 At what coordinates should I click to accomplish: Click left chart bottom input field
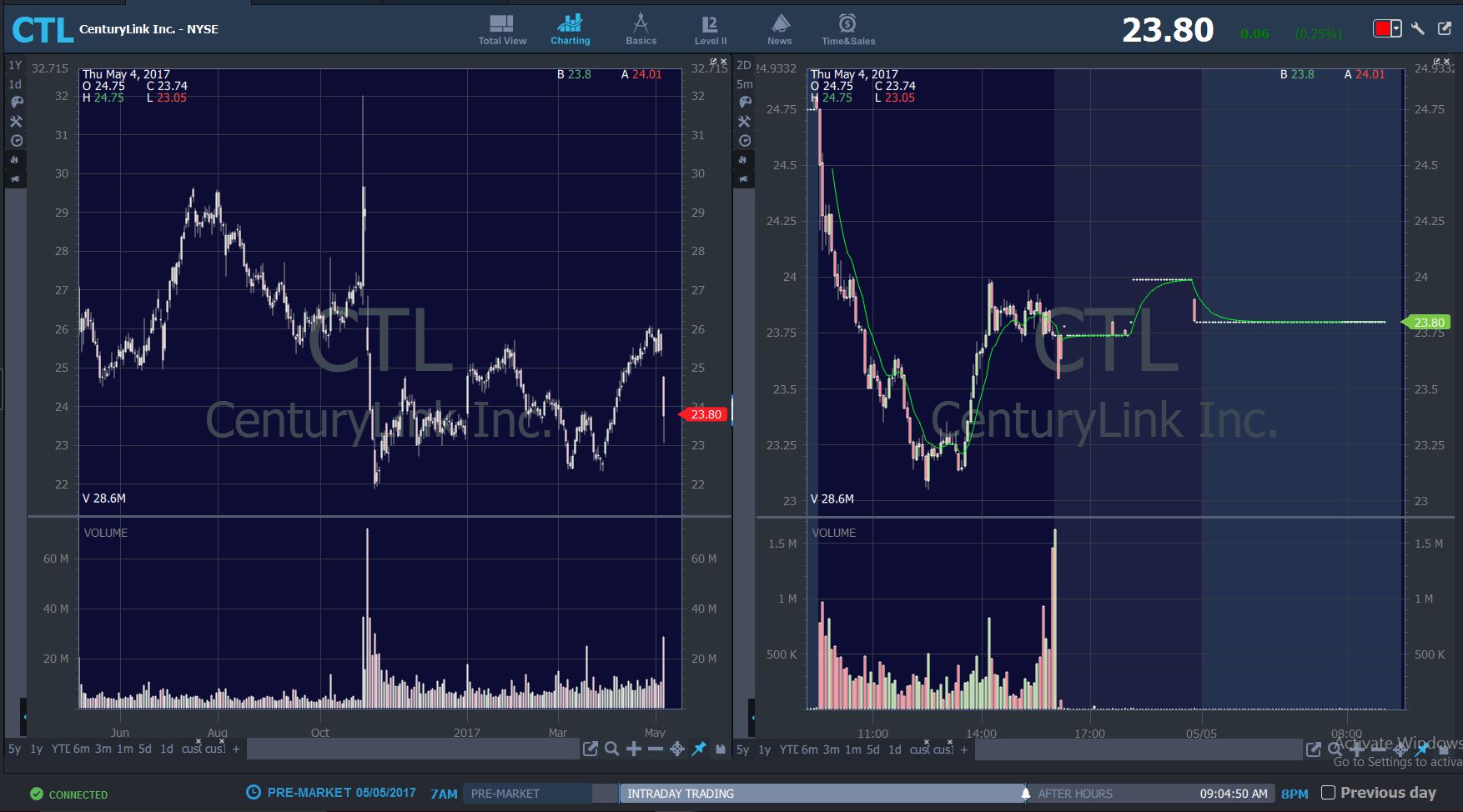point(413,749)
